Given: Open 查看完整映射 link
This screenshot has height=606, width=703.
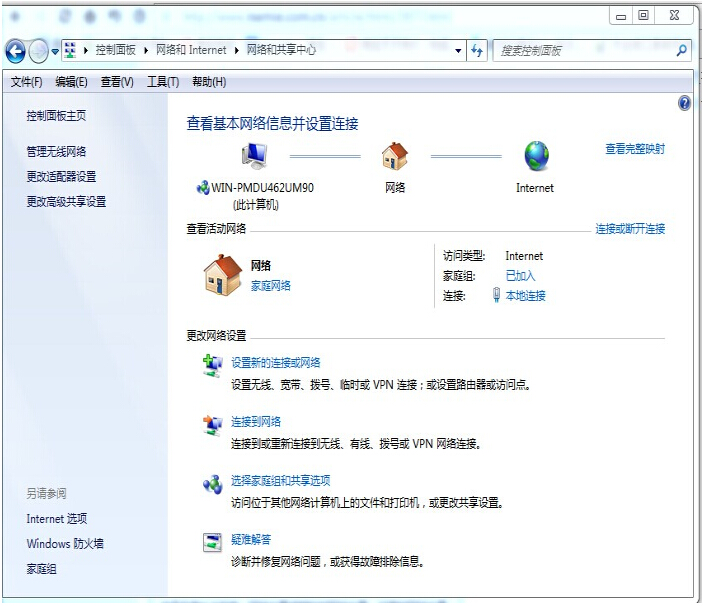Looking at the screenshot, I should click(635, 149).
